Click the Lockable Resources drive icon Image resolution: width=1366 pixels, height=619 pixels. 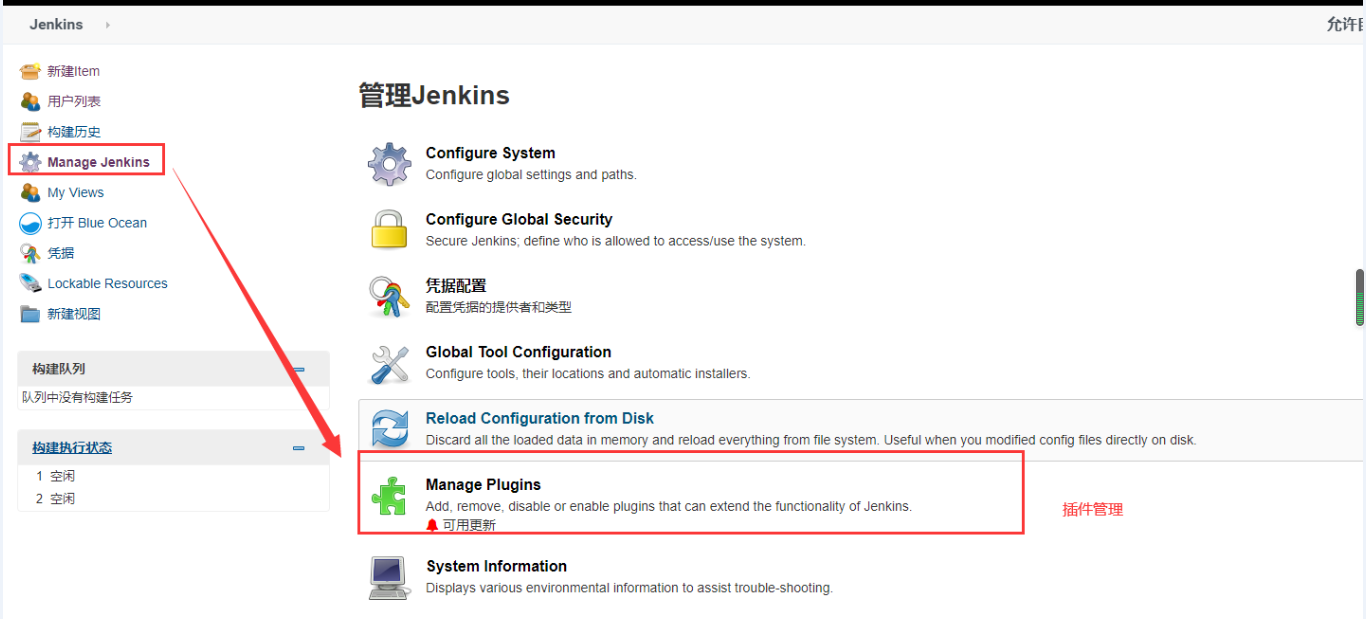[x=30, y=283]
